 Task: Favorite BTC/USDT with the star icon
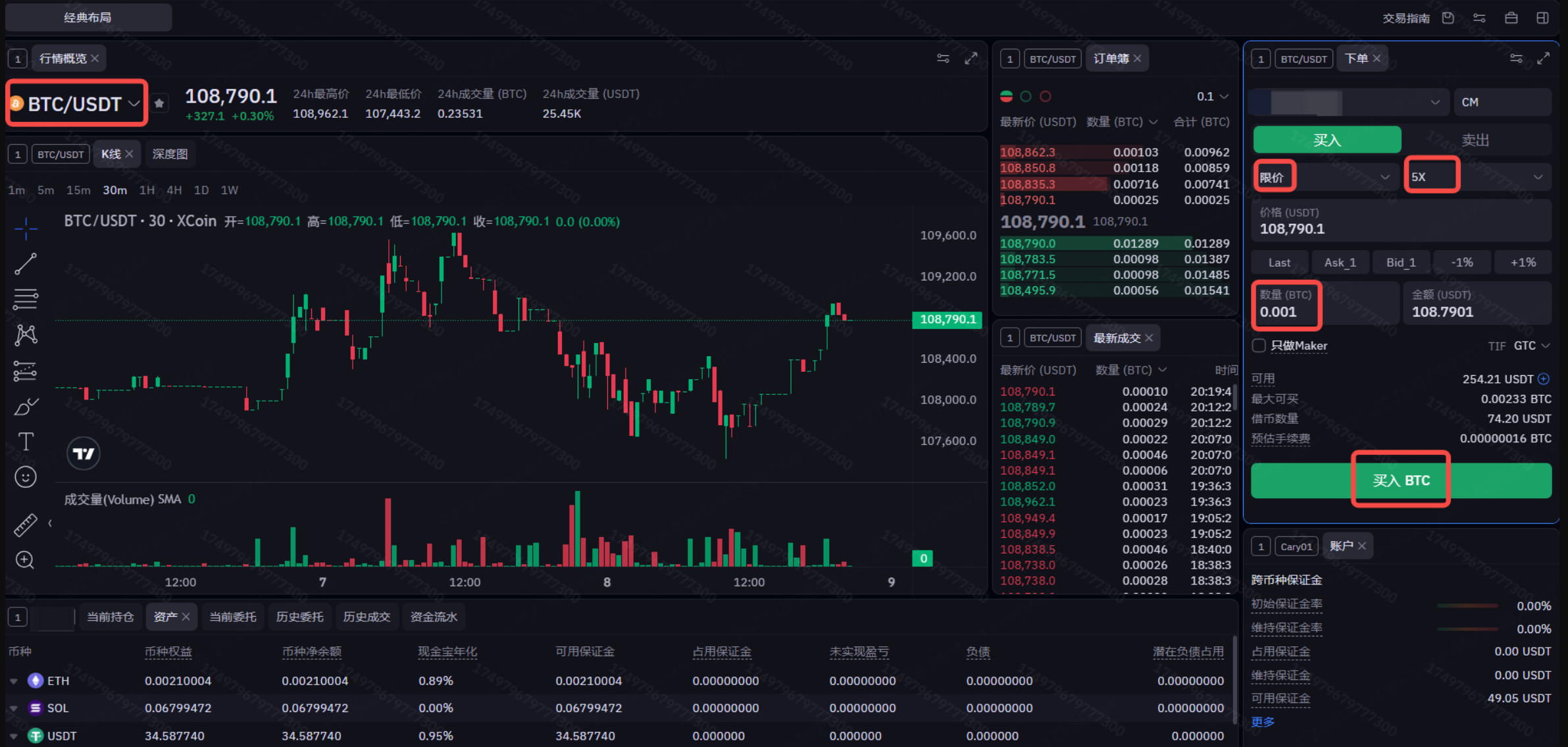click(159, 103)
